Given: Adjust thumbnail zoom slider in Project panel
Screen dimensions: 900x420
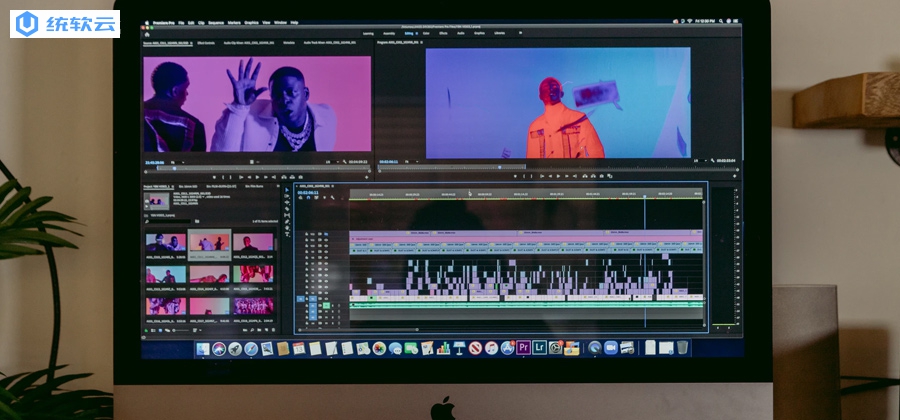Looking at the screenshot, I should tap(181, 330).
